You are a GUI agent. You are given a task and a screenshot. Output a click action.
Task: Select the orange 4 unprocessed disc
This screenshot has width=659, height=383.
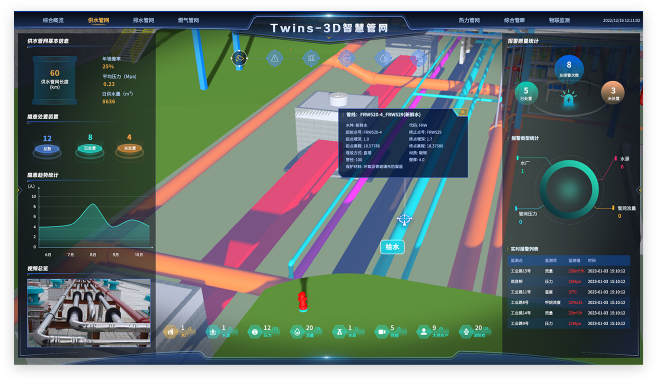pyautogui.click(x=129, y=148)
